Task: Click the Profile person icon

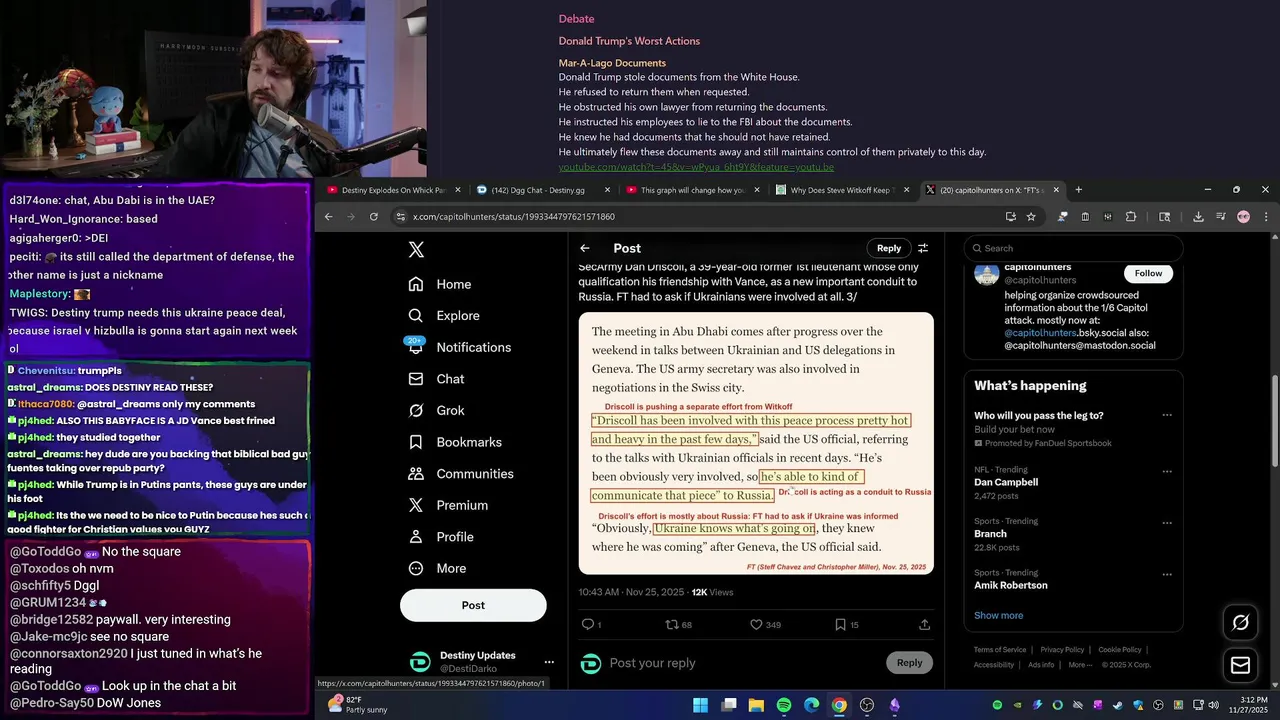Action: [x=416, y=537]
